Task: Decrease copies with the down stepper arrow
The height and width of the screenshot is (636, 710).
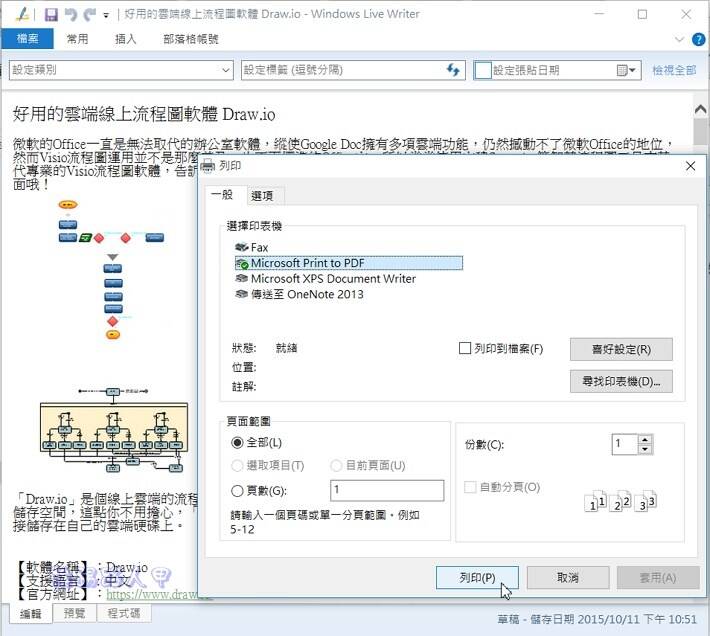Action: coord(645,450)
